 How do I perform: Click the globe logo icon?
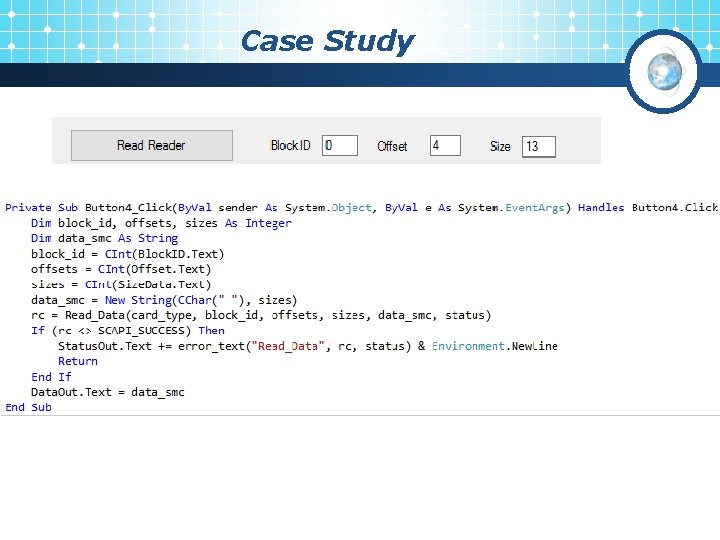click(664, 71)
